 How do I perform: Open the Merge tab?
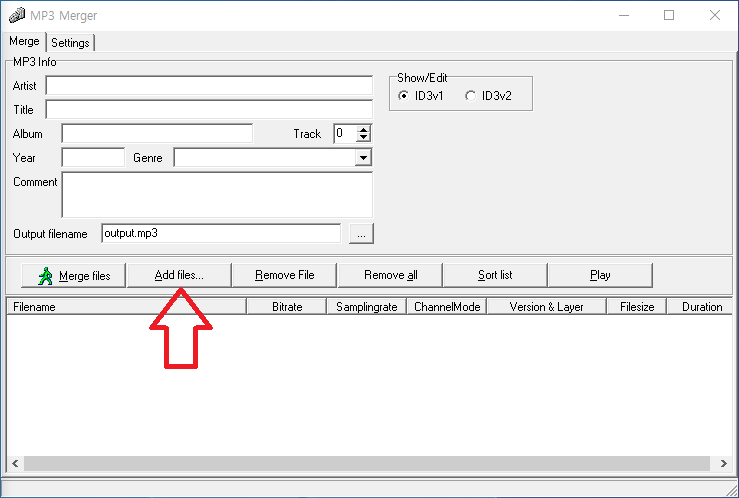tap(24, 42)
